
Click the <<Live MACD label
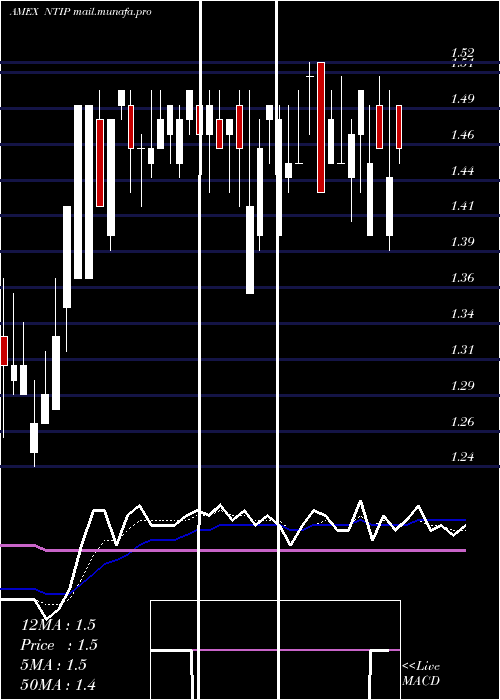[x=421, y=673]
